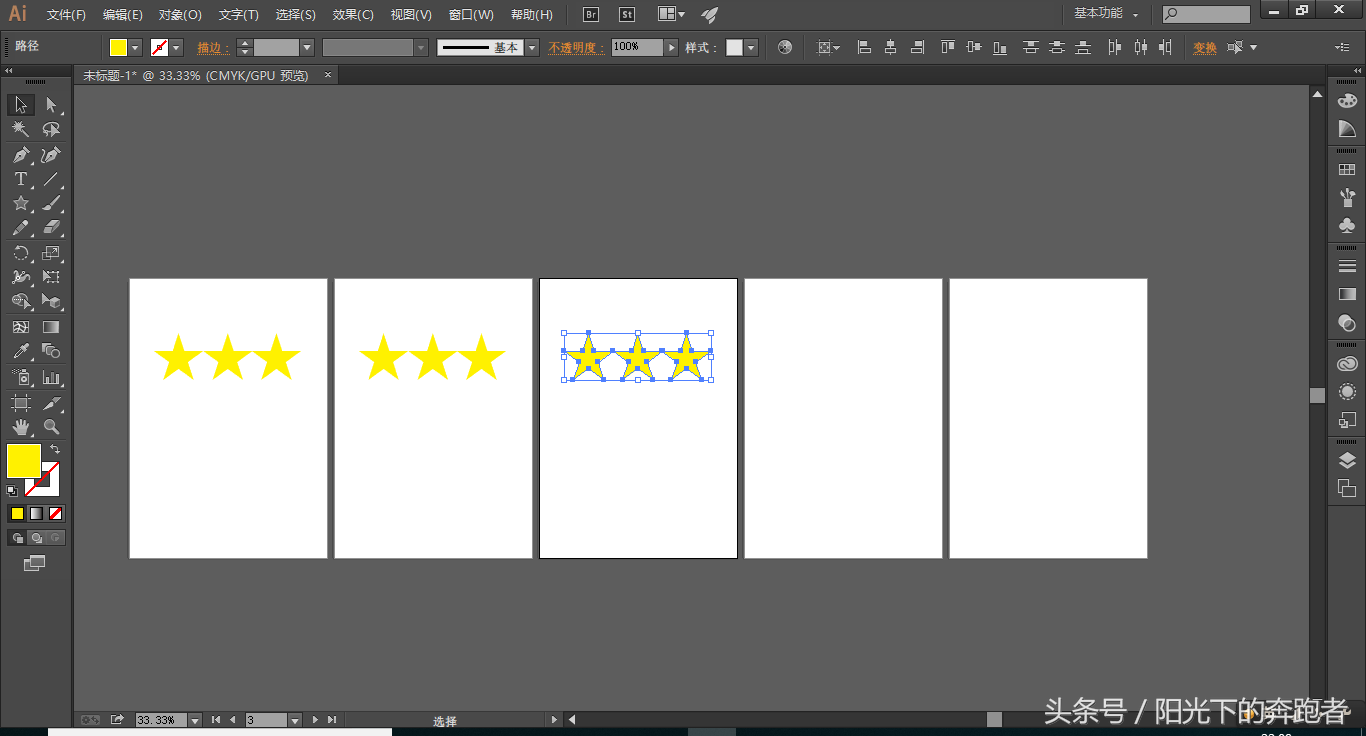This screenshot has height=736, width=1366.
Task: Select the Free Transform tool
Action: pyautogui.click(x=51, y=277)
